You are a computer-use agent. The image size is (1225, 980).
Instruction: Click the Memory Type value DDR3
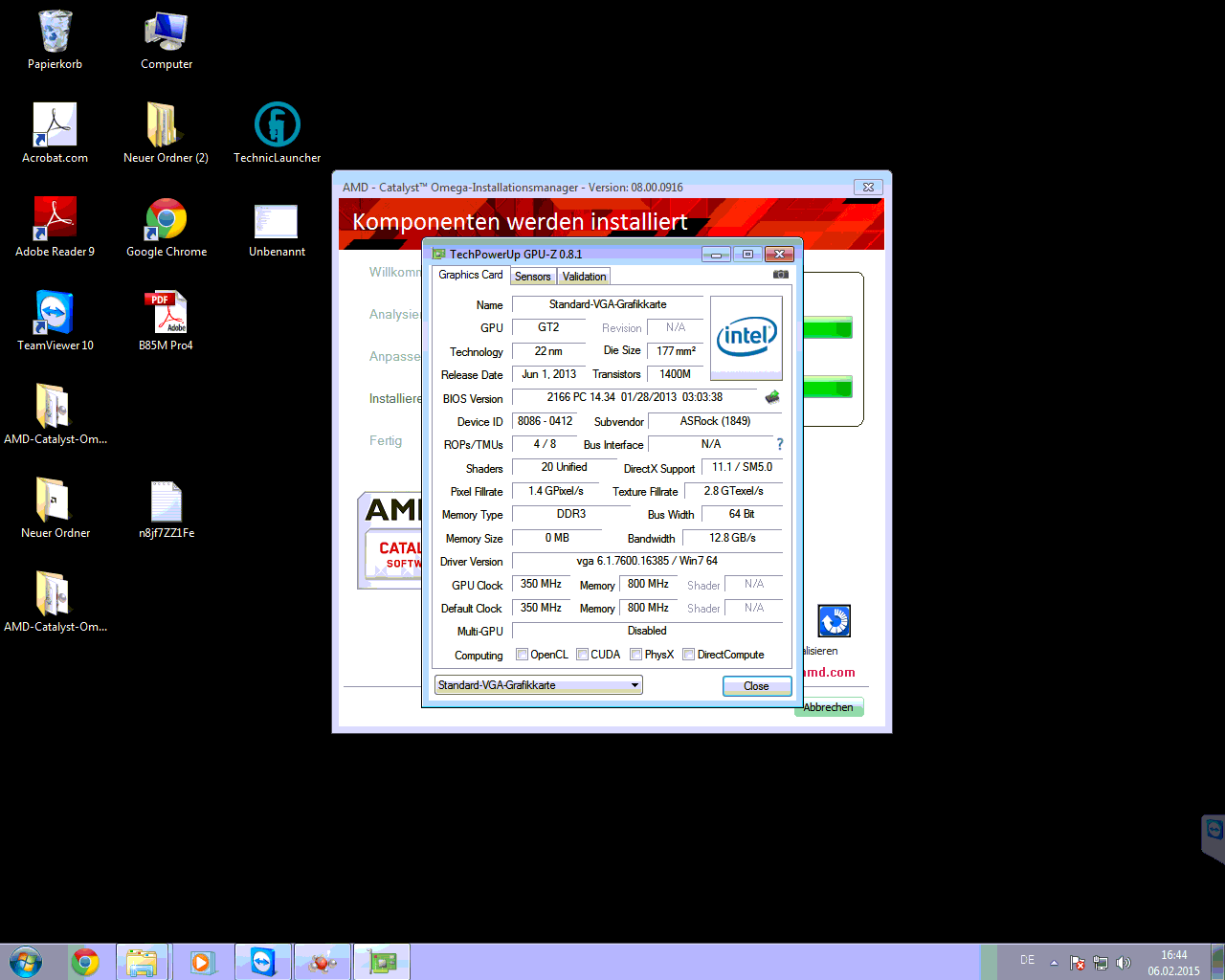(571, 514)
